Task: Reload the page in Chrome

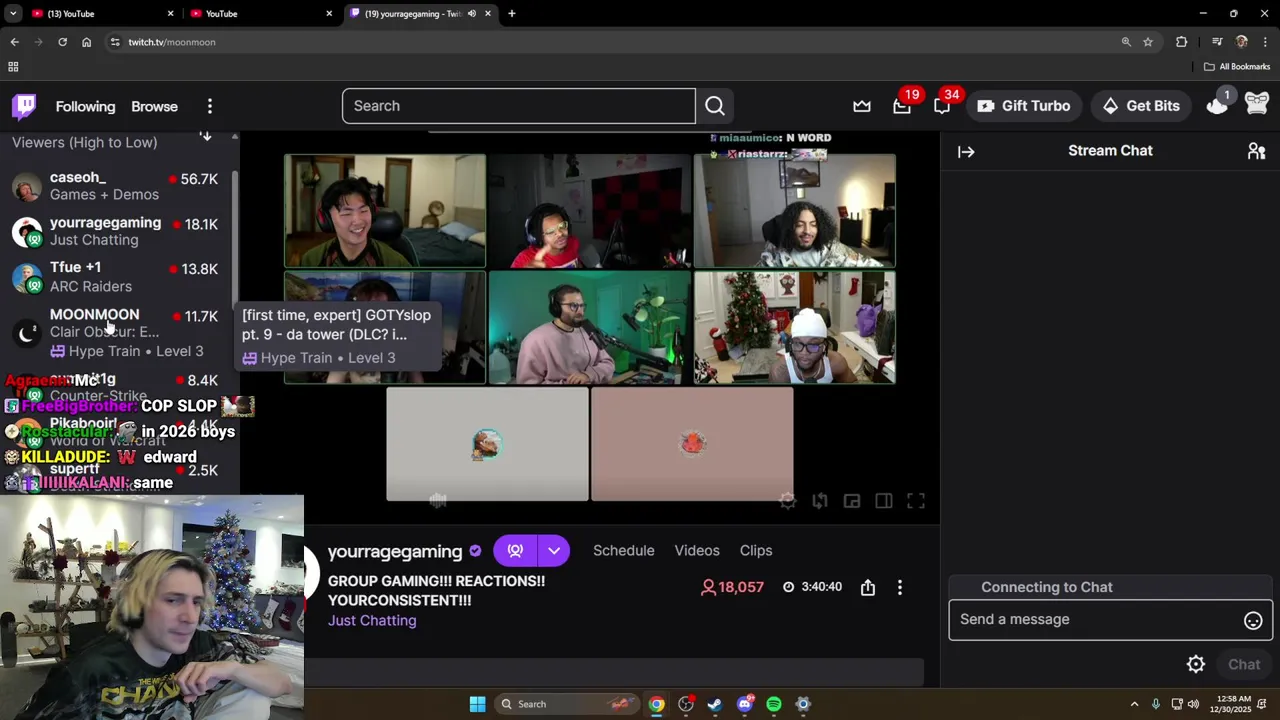Action: 62,42
